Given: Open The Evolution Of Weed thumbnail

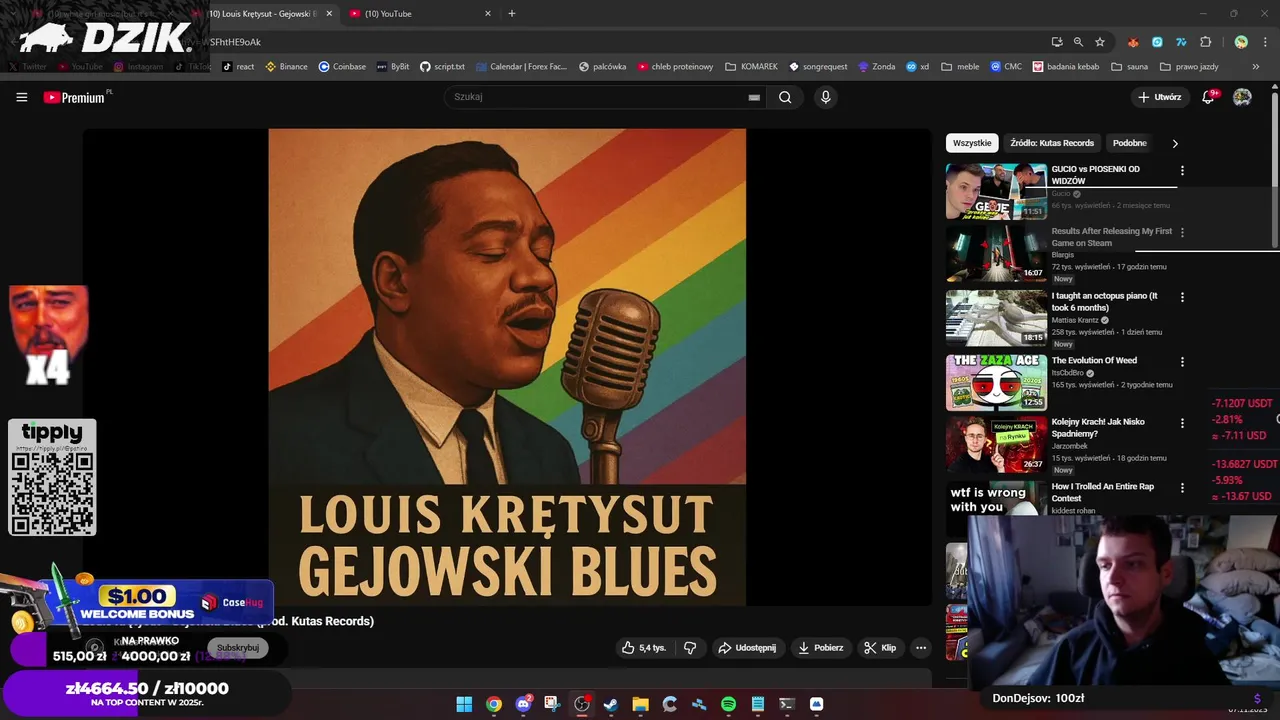Looking at the screenshot, I should click(996, 382).
